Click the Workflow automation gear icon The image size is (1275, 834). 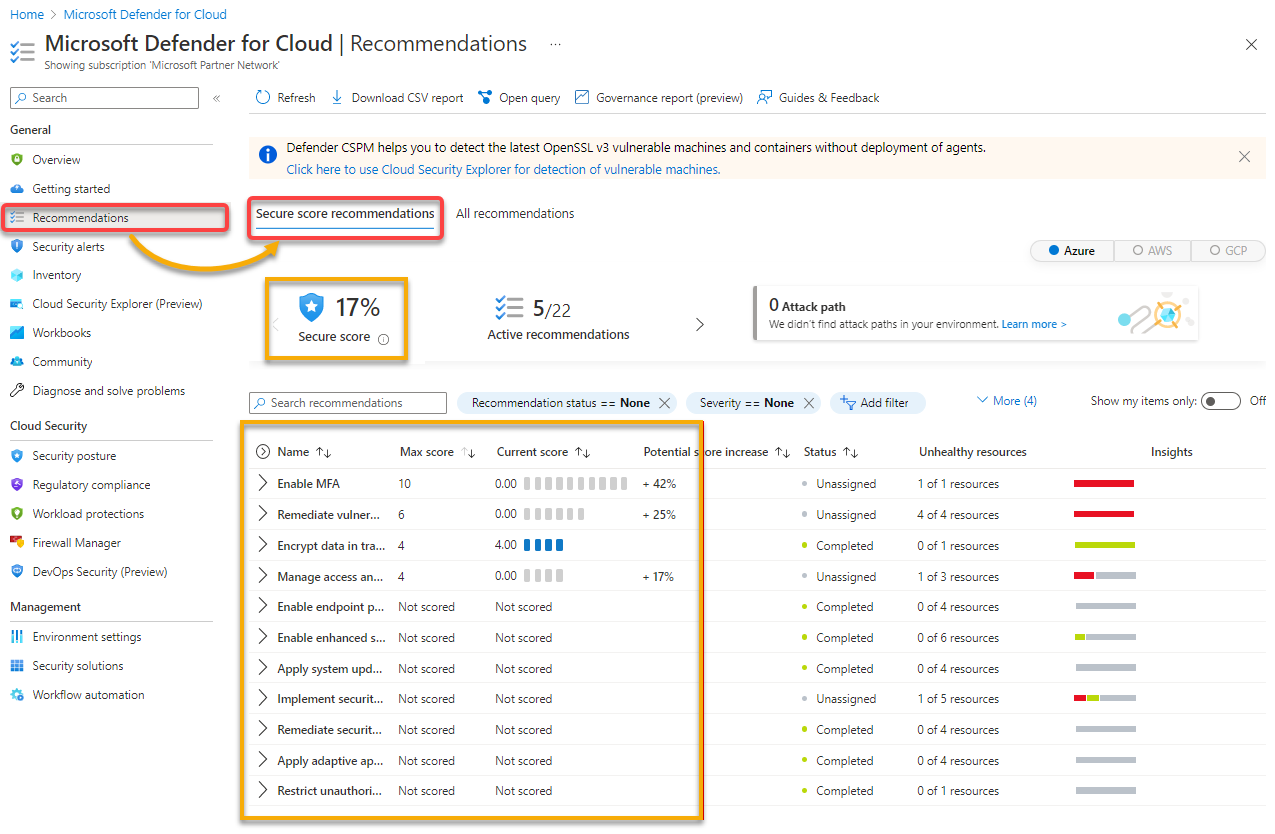17,695
